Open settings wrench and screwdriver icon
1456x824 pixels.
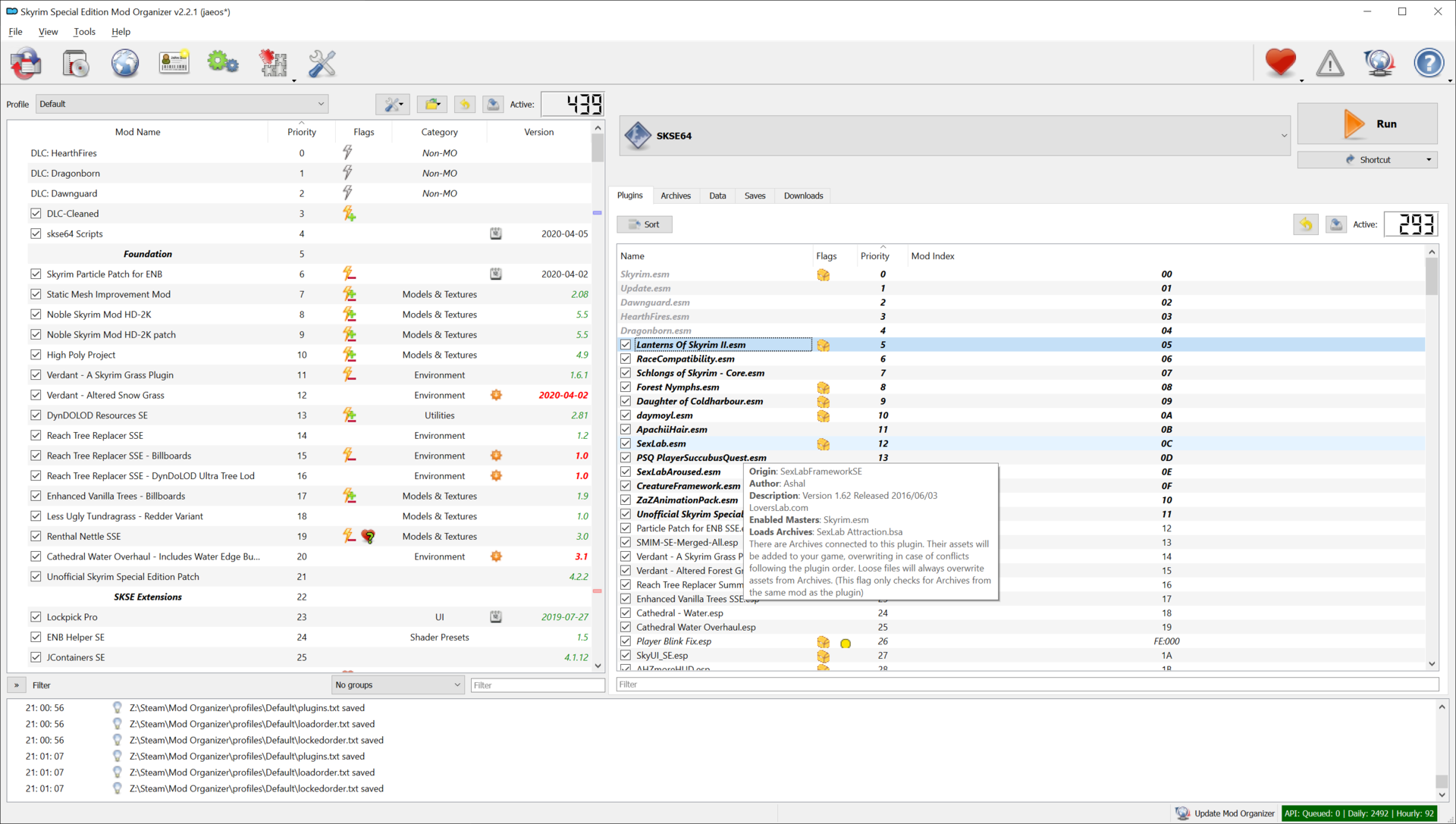pos(322,64)
